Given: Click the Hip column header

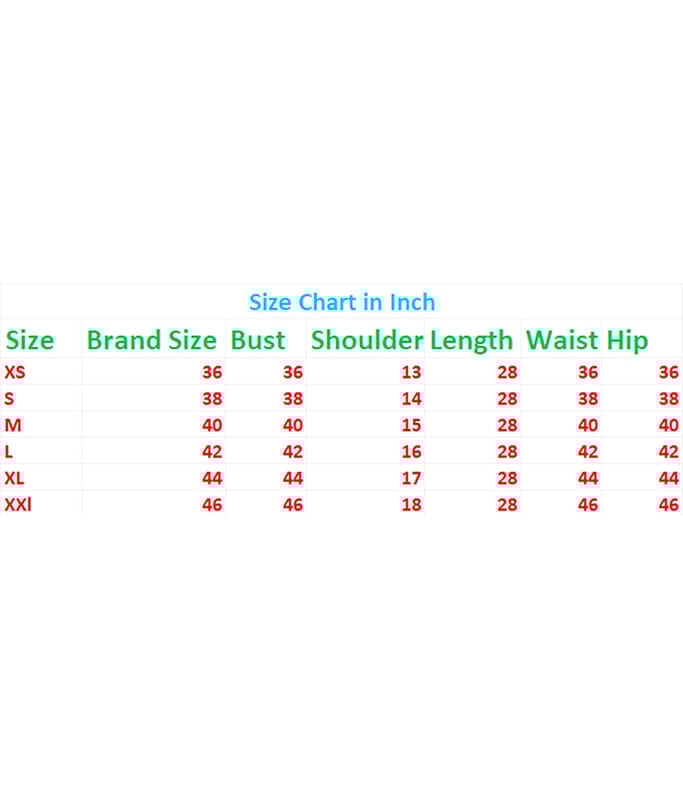Looking at the screenshot, I should tap(627, 340).
